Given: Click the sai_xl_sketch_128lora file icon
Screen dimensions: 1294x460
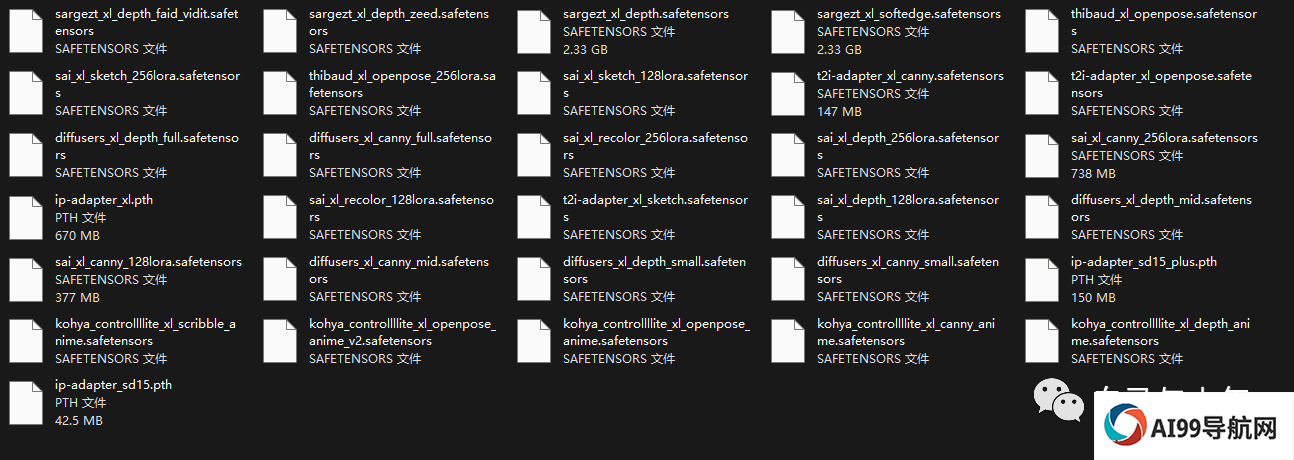Looking at the screenshot, I should tap(534, 93).
